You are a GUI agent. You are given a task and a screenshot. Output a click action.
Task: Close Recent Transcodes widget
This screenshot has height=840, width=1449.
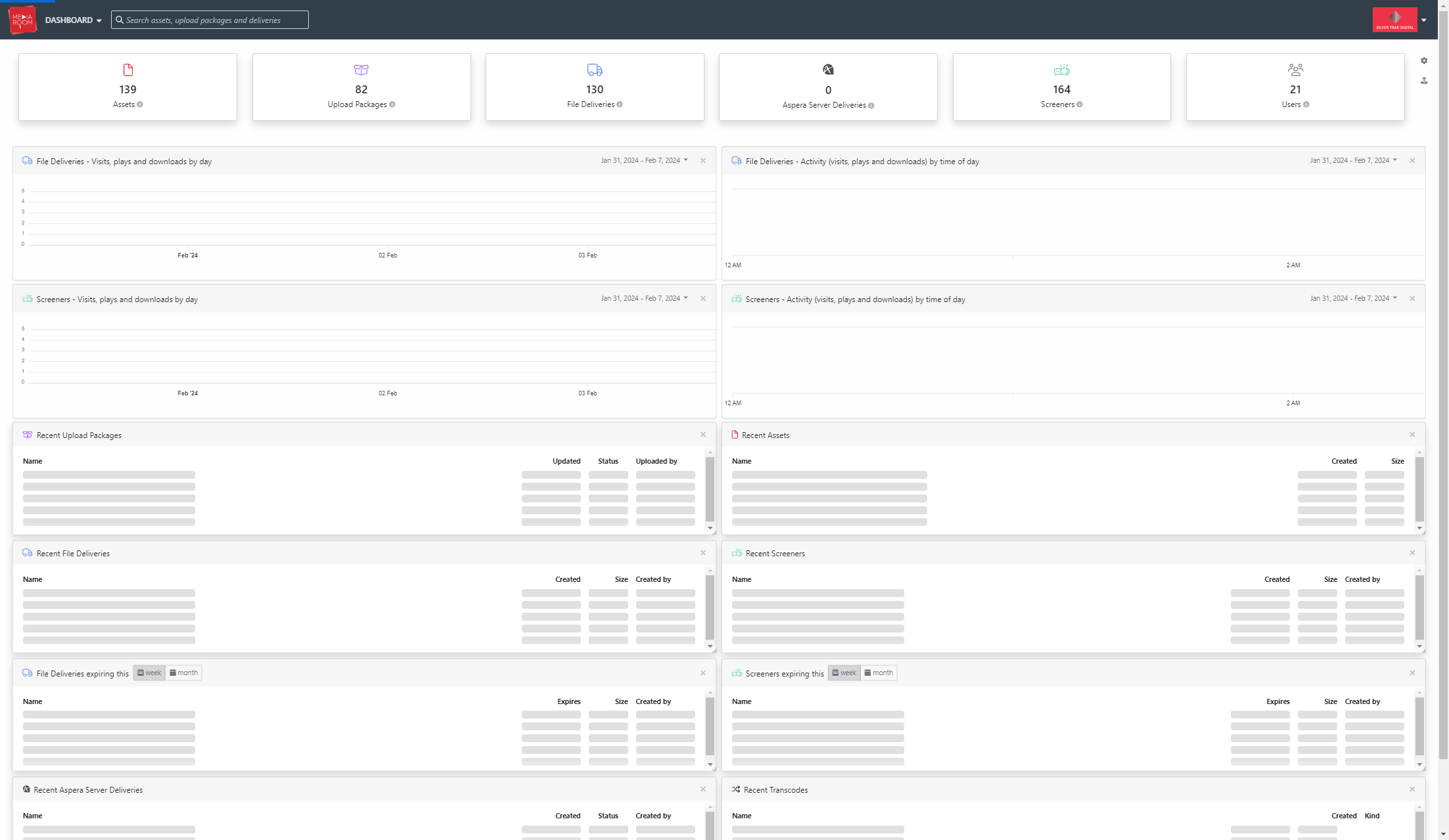[x=1412, y=789]
